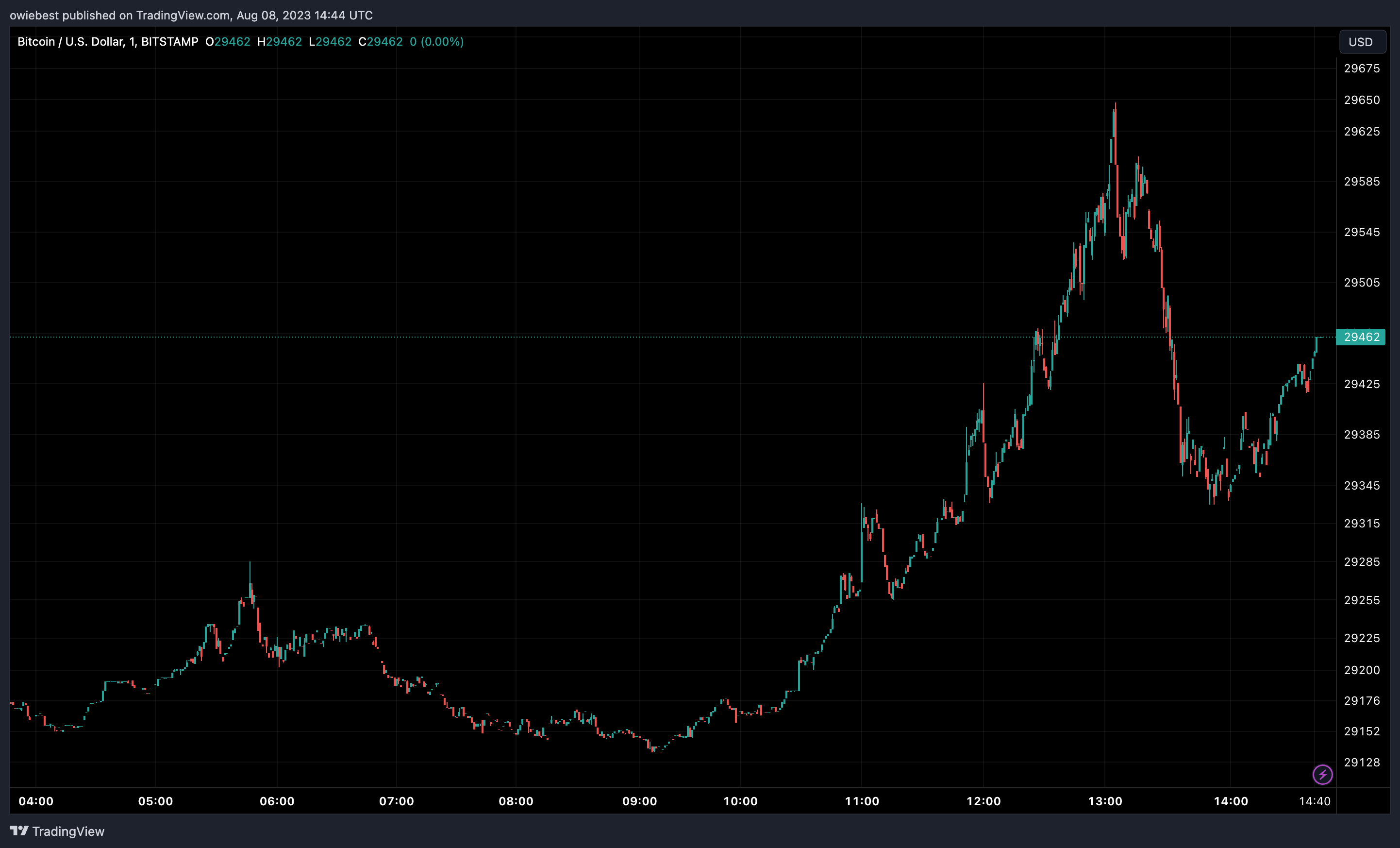Viewport: 1400px width, 848px height.
Task: Click the 29505 price axis label
Action: pos(1361,283)
